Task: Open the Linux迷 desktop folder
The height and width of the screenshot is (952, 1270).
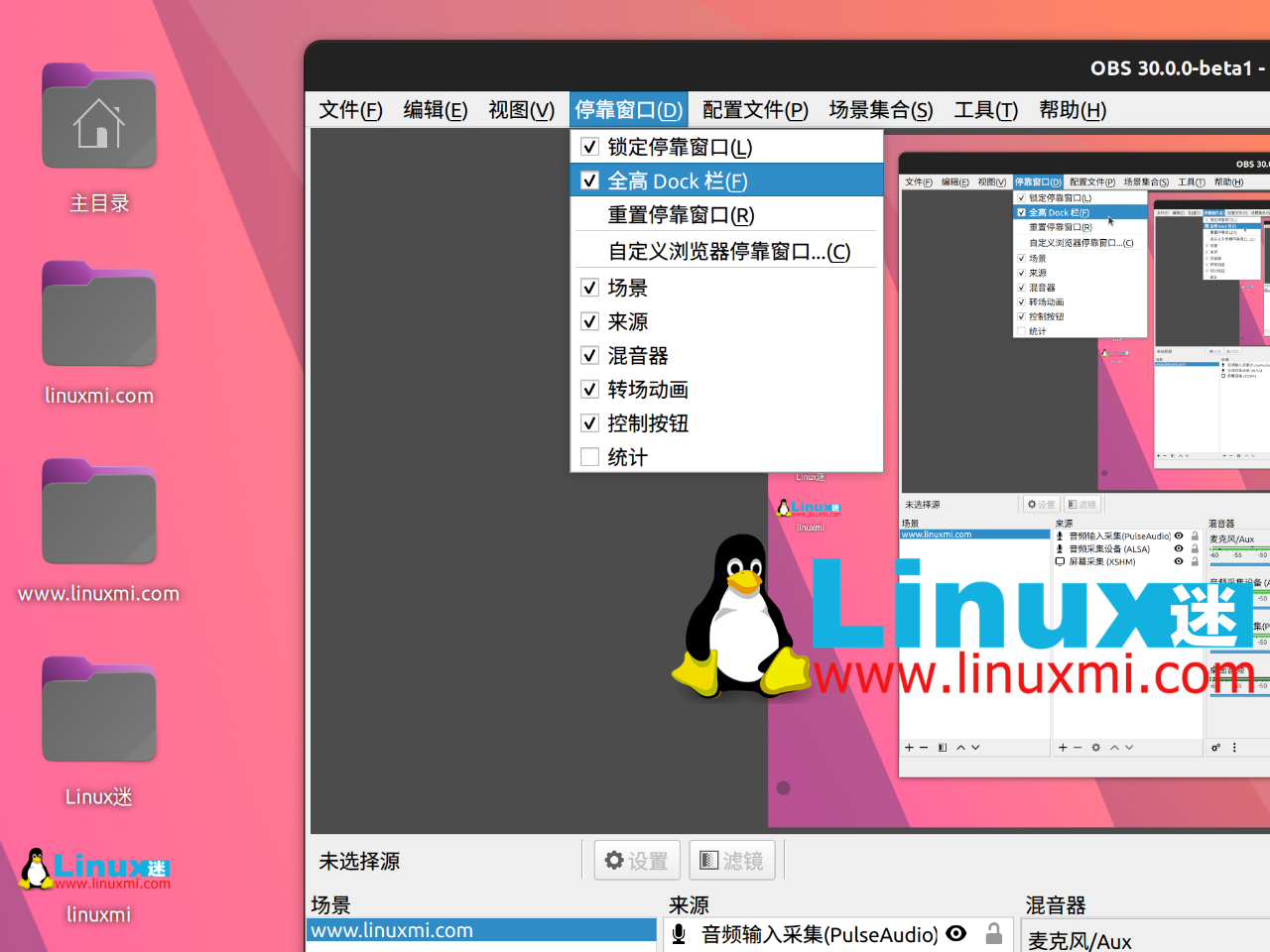Action: (99, 710)
